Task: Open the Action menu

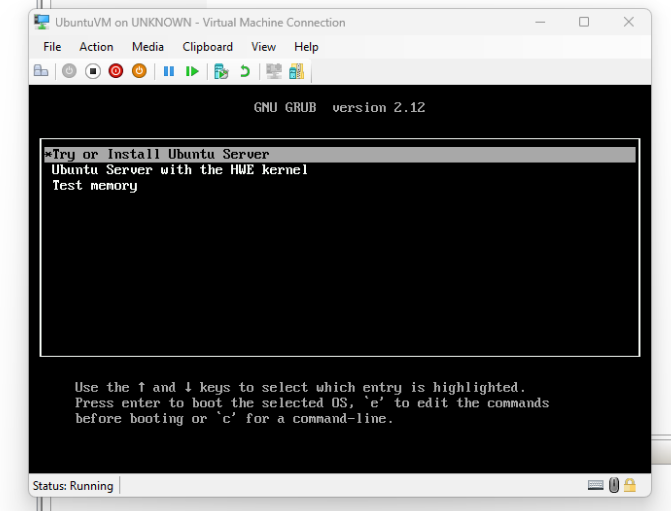Action: 96,47
